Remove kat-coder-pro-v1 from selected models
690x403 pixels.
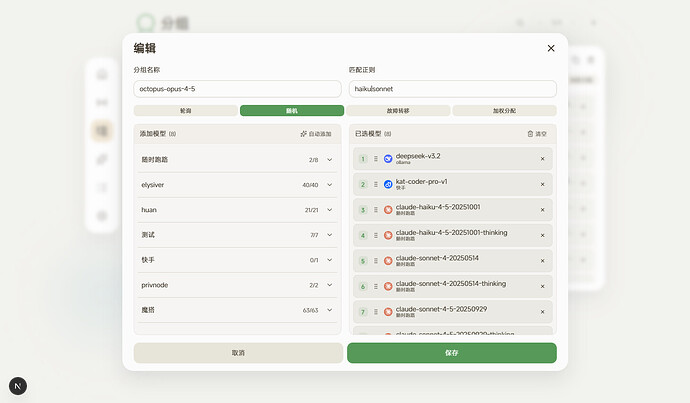[x=542, y=184]
